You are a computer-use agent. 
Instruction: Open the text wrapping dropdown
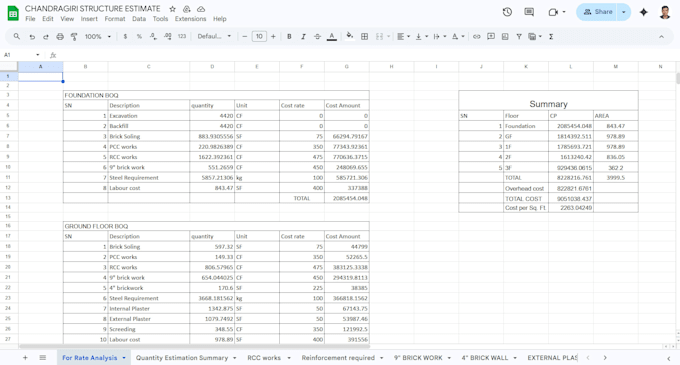[x=440, y=37]
